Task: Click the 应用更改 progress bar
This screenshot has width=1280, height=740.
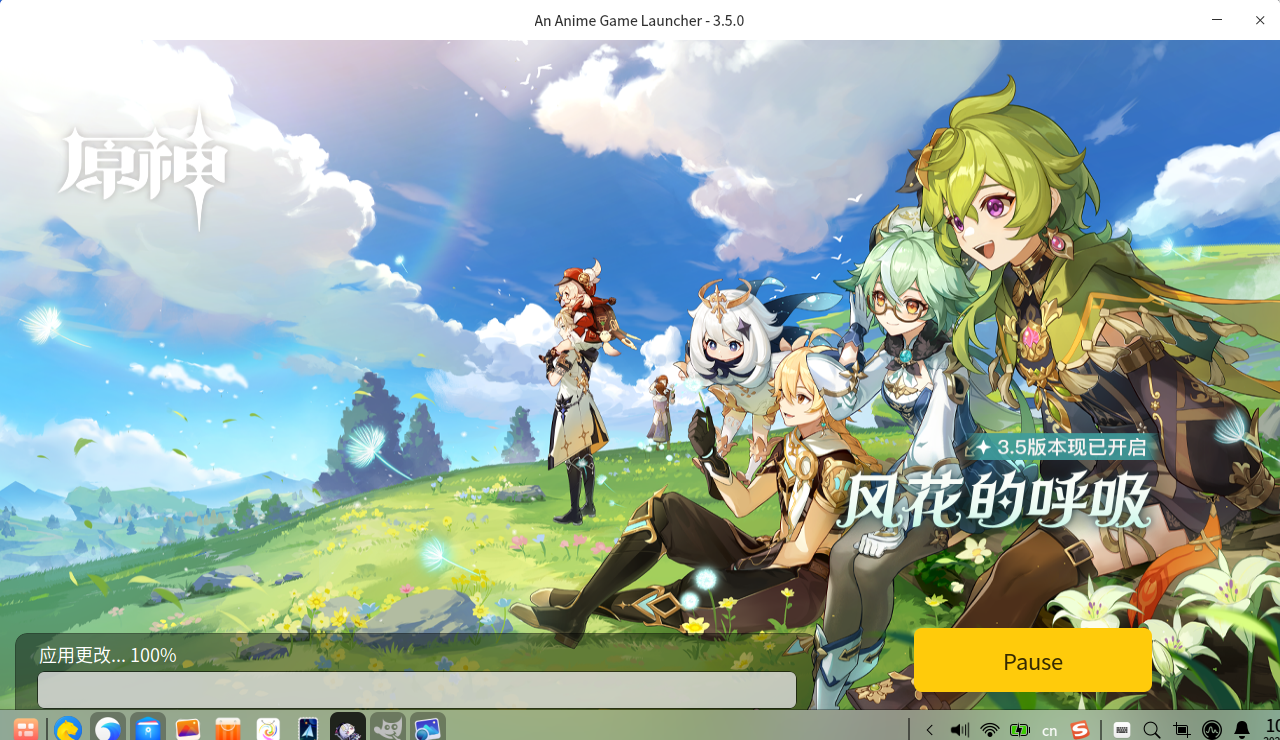Action: [x=417, y=690]
